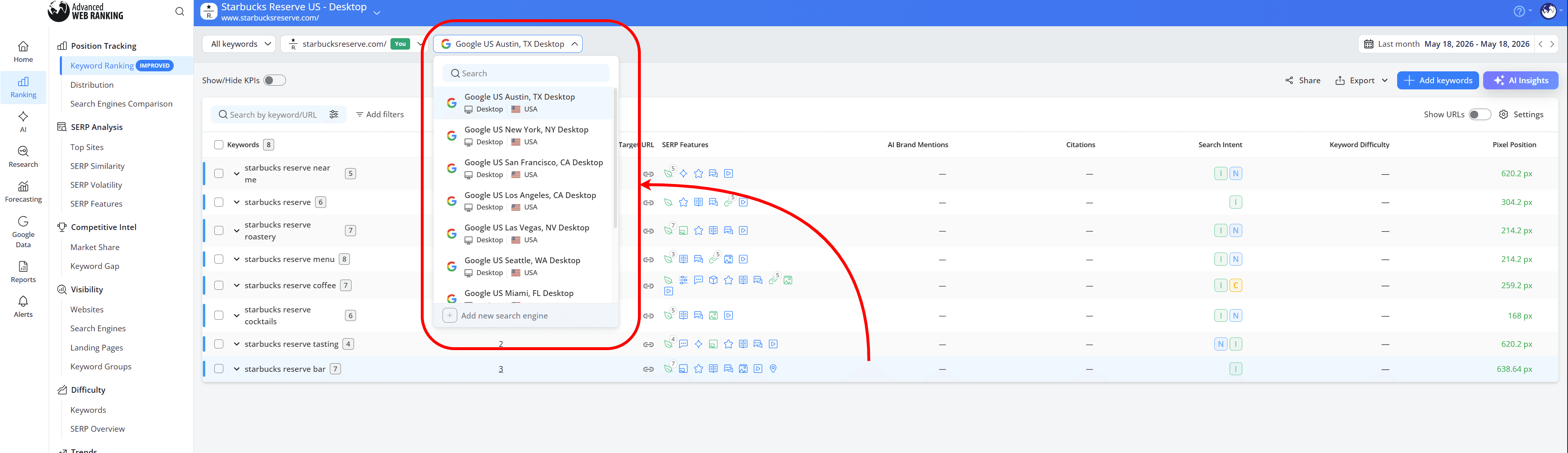The width and height of the screenshot is (1568, 453).
Task: Open the project switcher chevron in header
Action: pyautogui.click(x=377, y=12)
